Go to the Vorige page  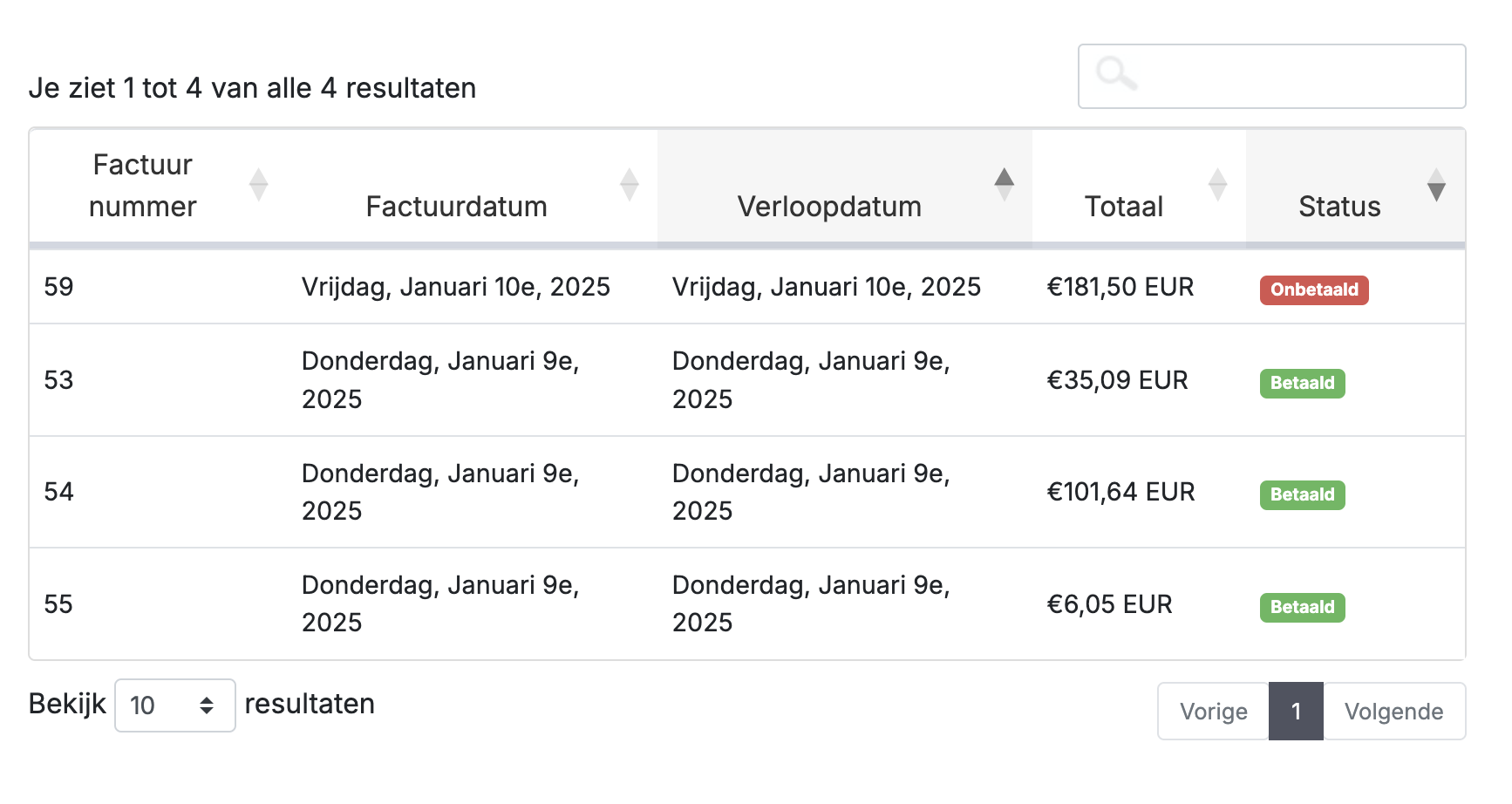(1213, 712)
